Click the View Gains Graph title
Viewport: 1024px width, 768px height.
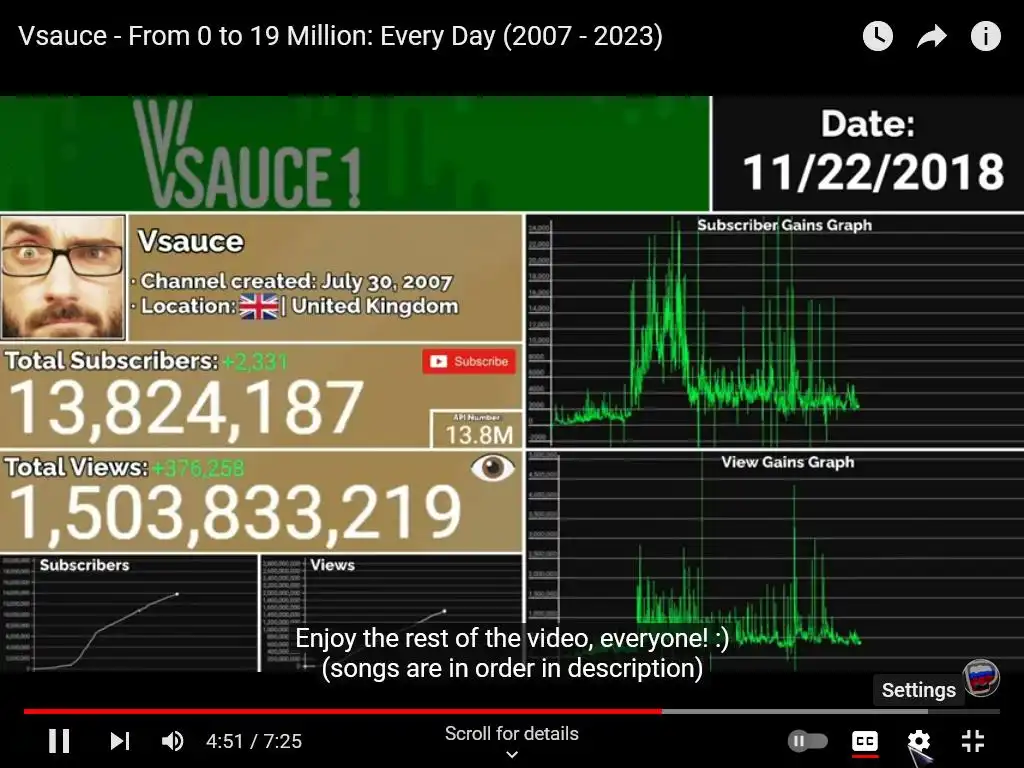coord(788,462)
